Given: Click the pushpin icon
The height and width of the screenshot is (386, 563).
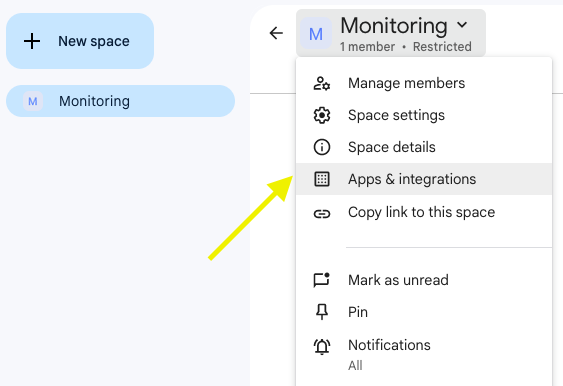Looking at the screenshot, I should 322,312.
